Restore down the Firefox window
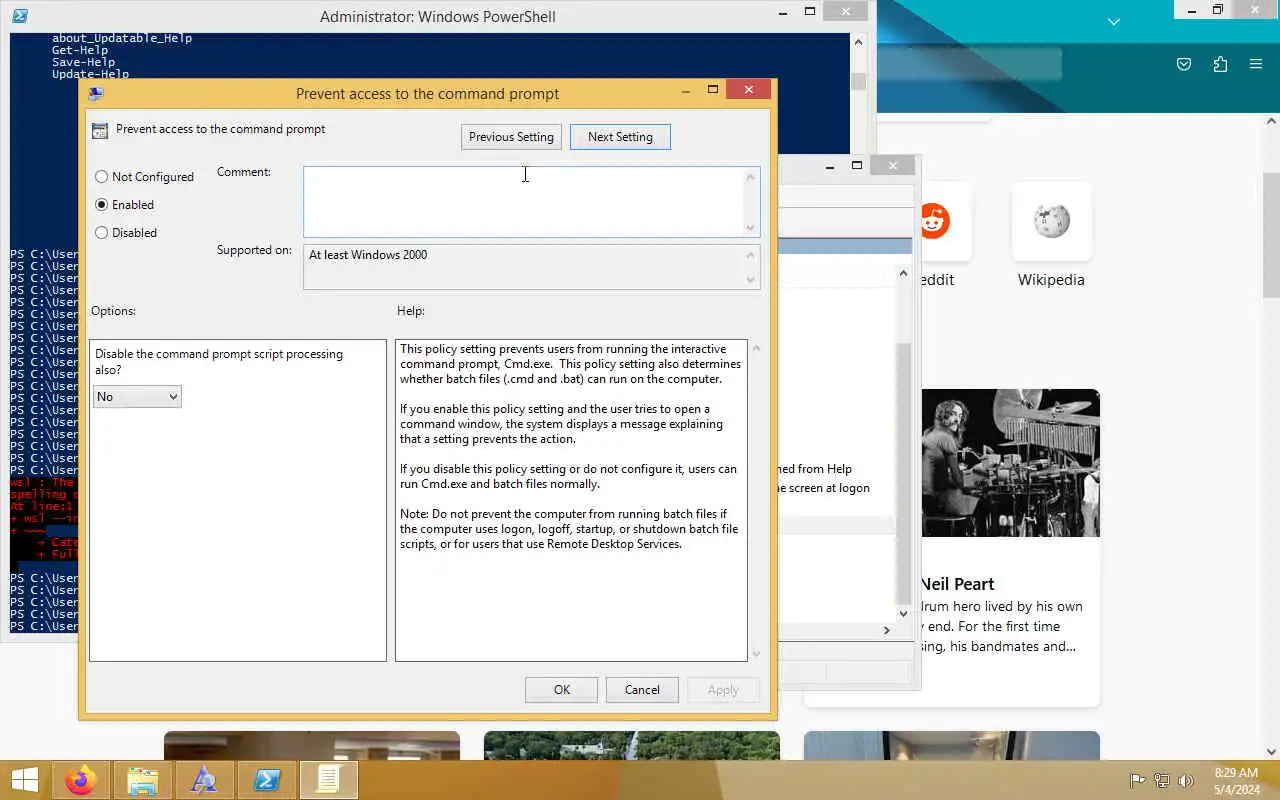The width and height of the screenshot is (1280, 800). (1218, 10)
